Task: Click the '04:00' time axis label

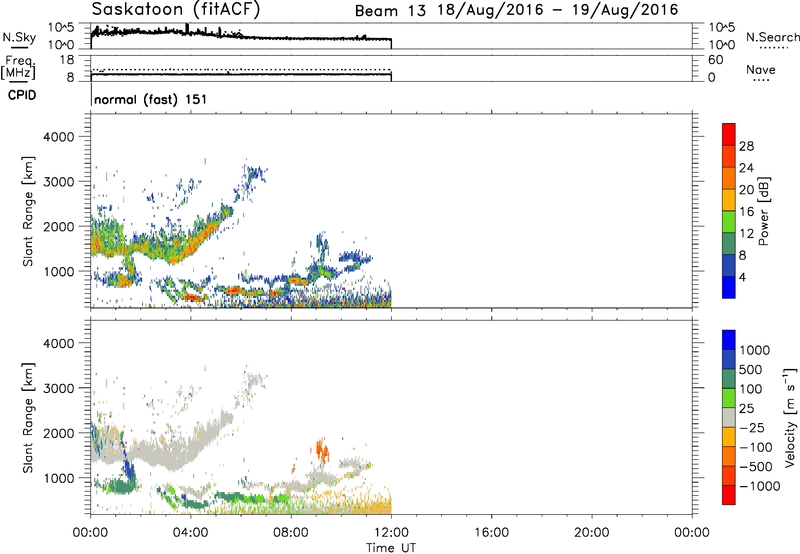Action: [x=191, y=533]
